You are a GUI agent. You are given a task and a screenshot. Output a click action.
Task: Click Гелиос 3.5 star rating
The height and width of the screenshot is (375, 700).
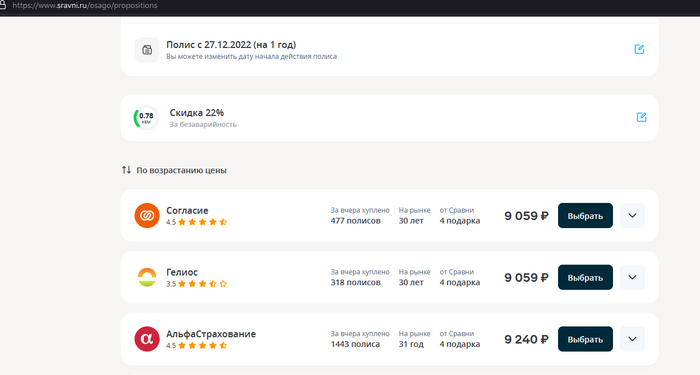(x=196, y=283)
